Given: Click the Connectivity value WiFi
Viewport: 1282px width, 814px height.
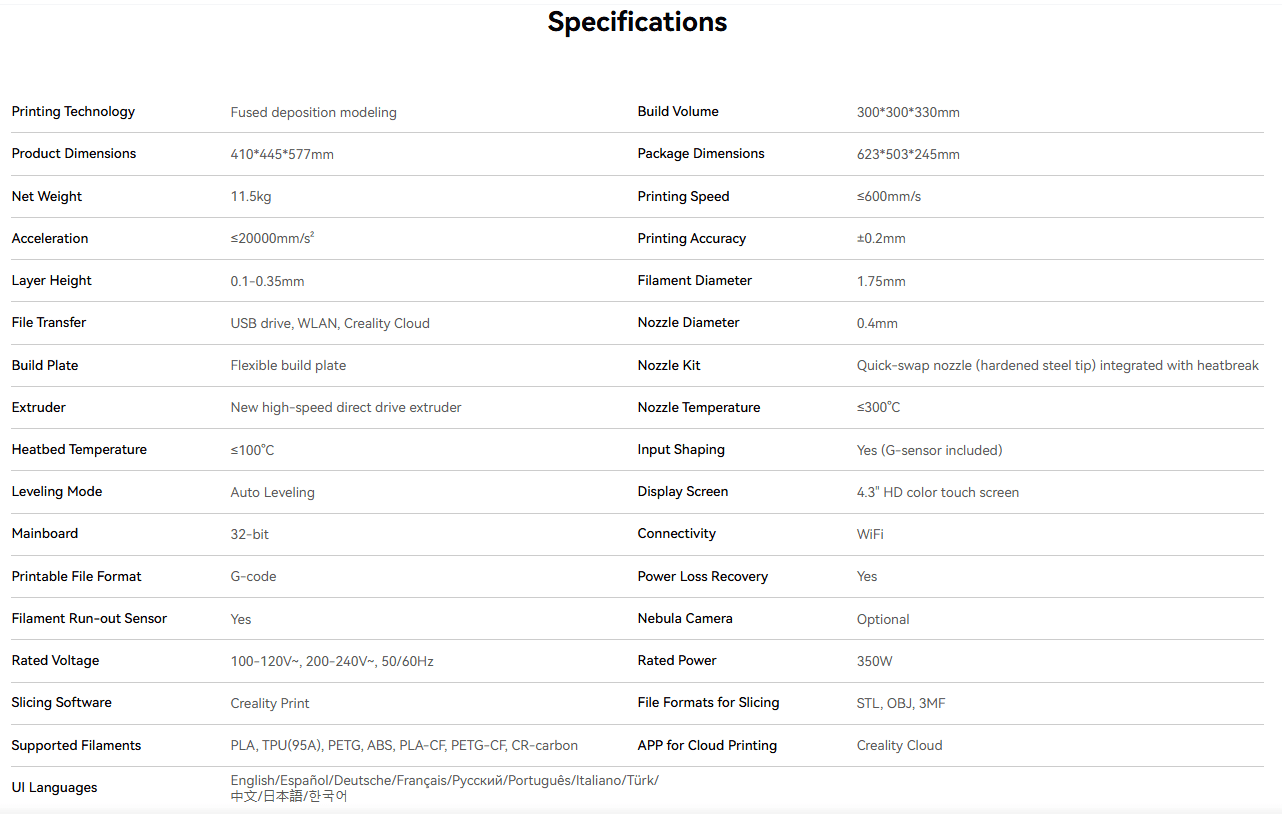Looking at the screenshot, I should point(870,535).
